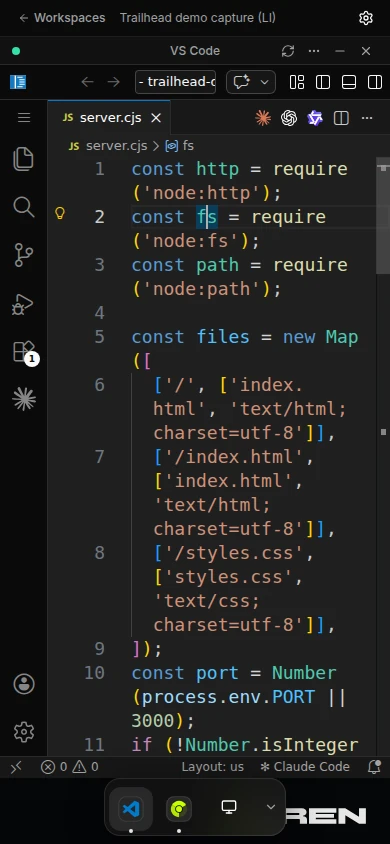The image size is (390, 844).
Task: Click 'PORT' on line 10
Action: (293, 697)
